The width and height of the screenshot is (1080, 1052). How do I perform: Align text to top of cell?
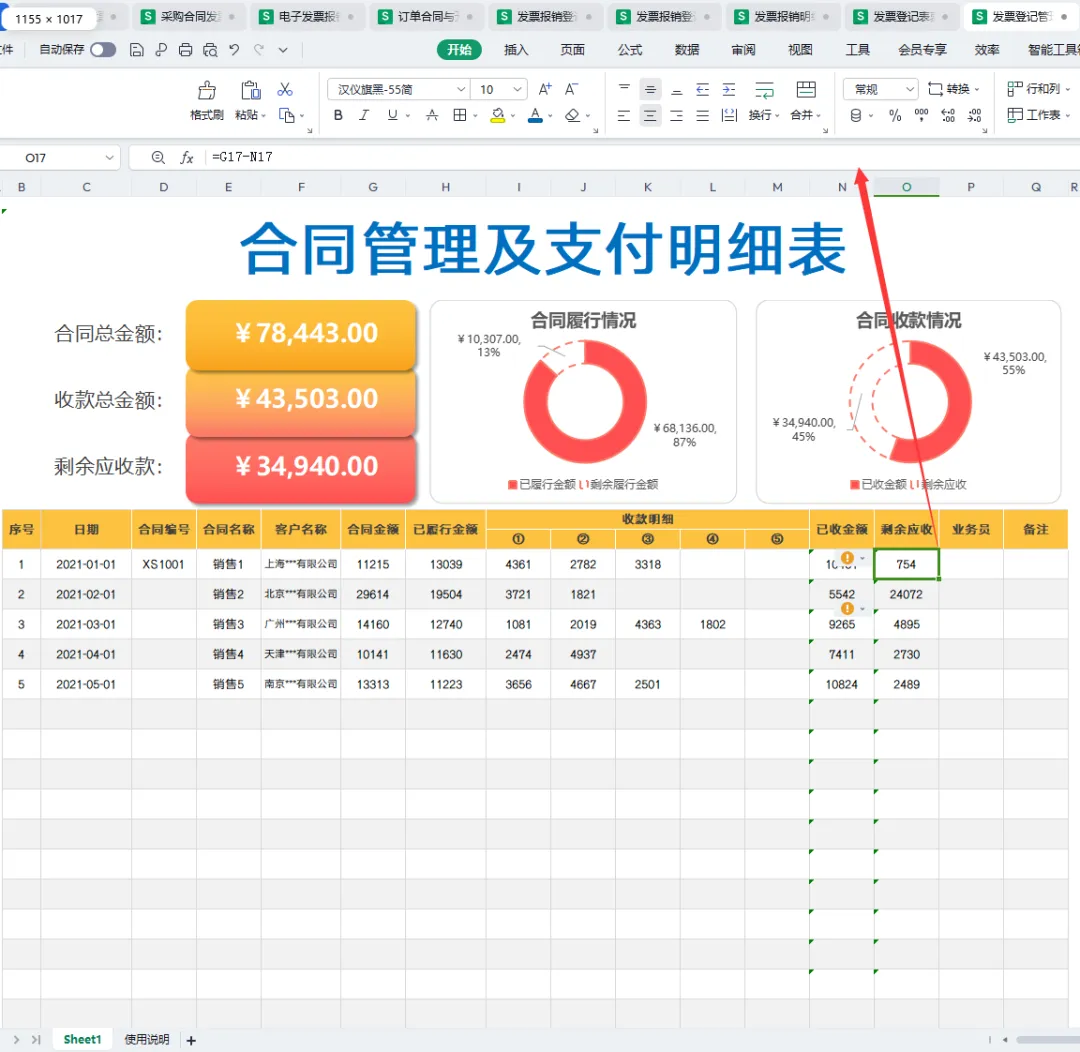click(624, 90)
